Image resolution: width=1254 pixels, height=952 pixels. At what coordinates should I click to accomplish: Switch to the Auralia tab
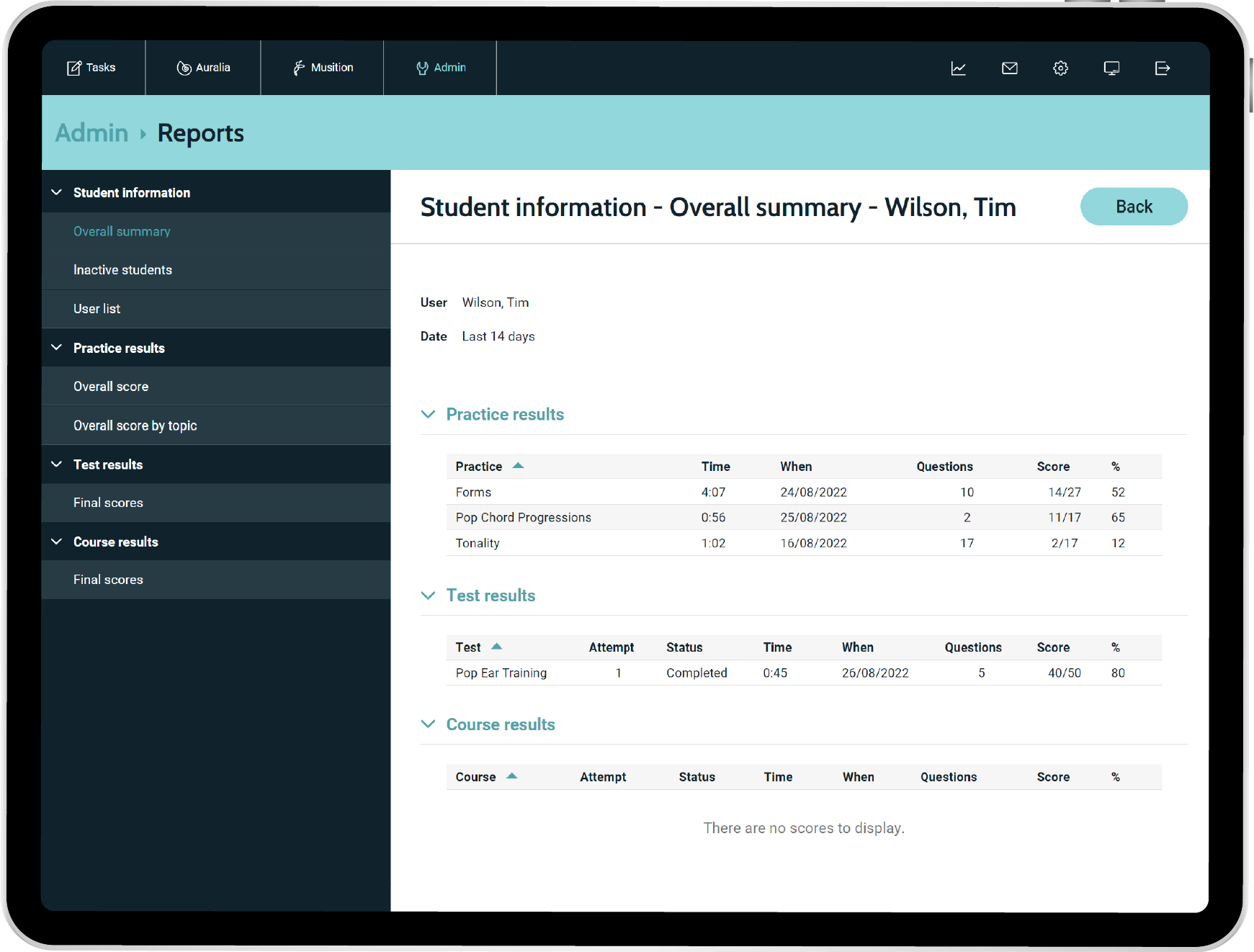tap(204, 68)
